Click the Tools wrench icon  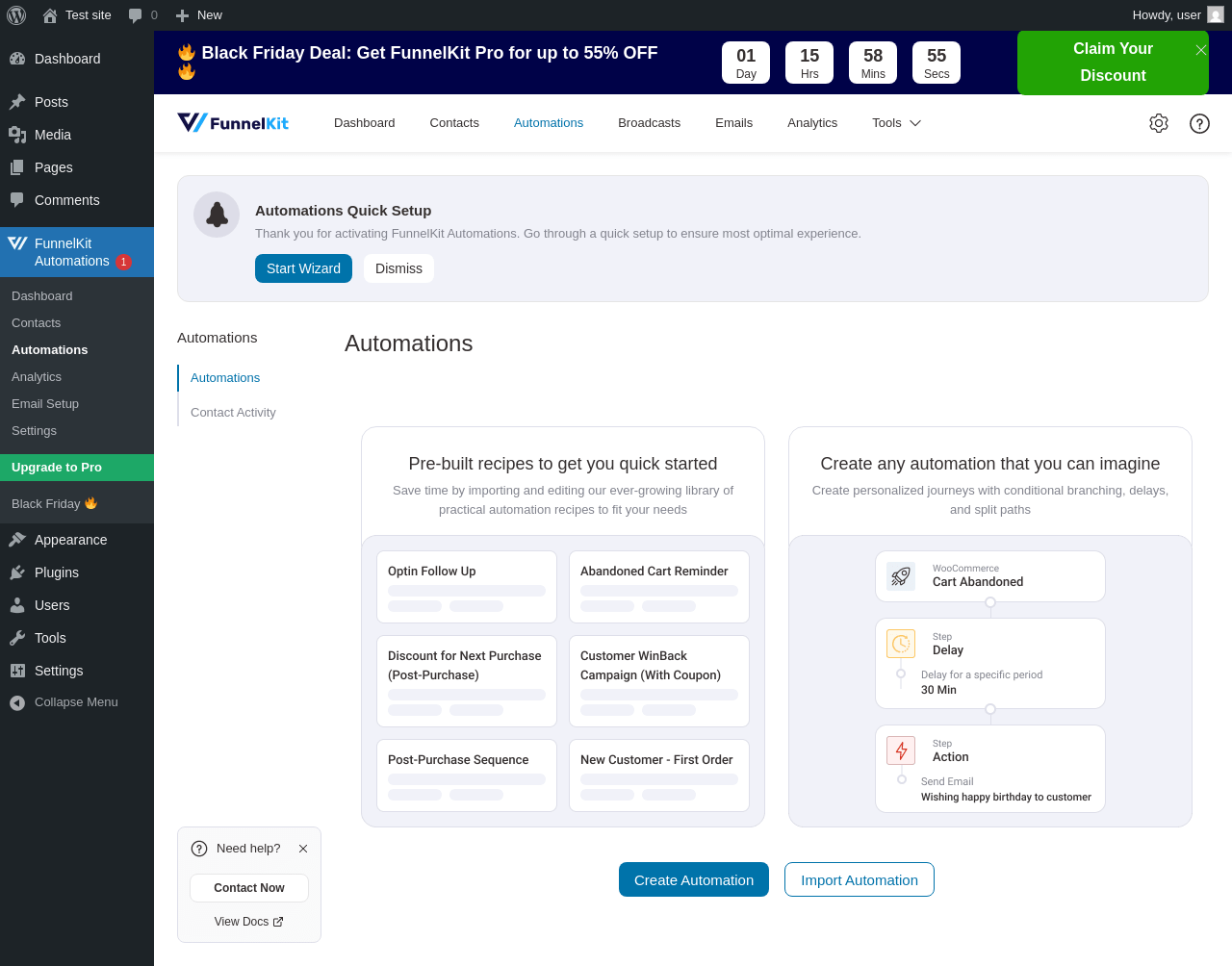click(17, 638)
